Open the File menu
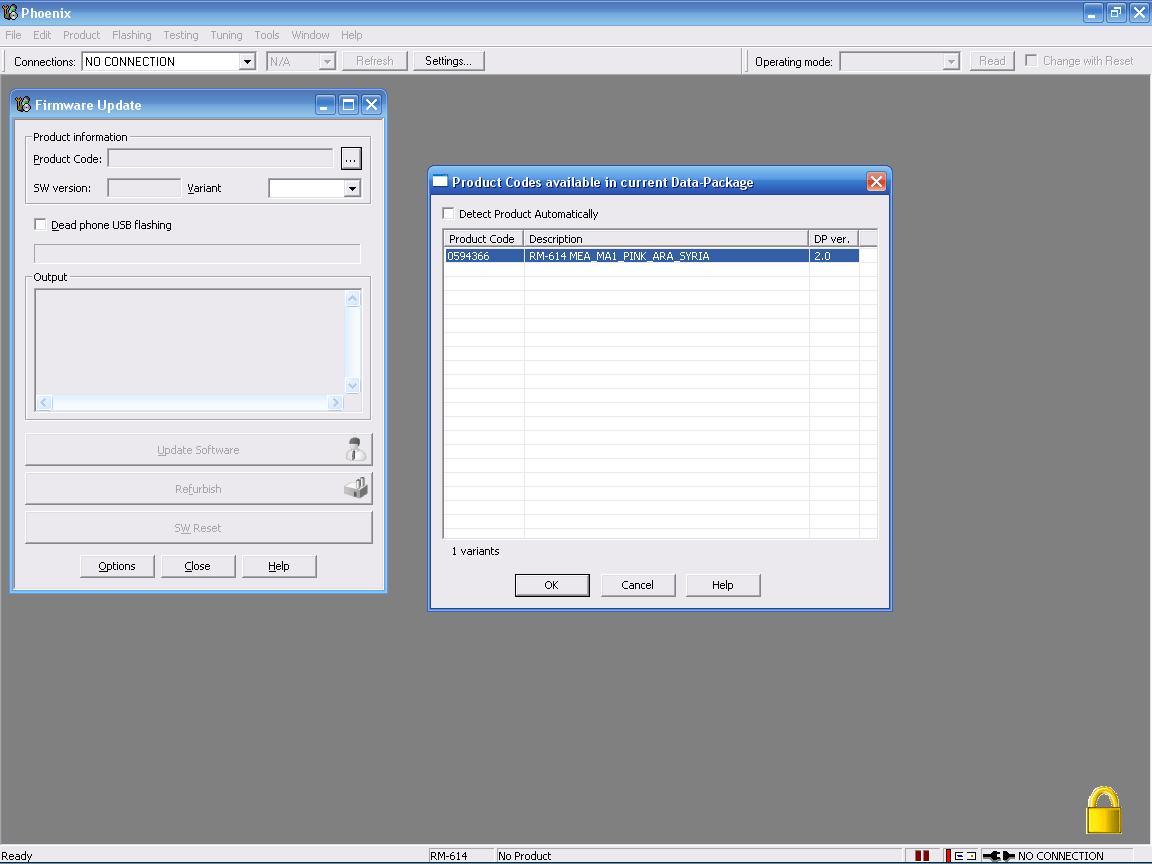Viewport: 1152px width, 864px height. click(x=13, y=35)
